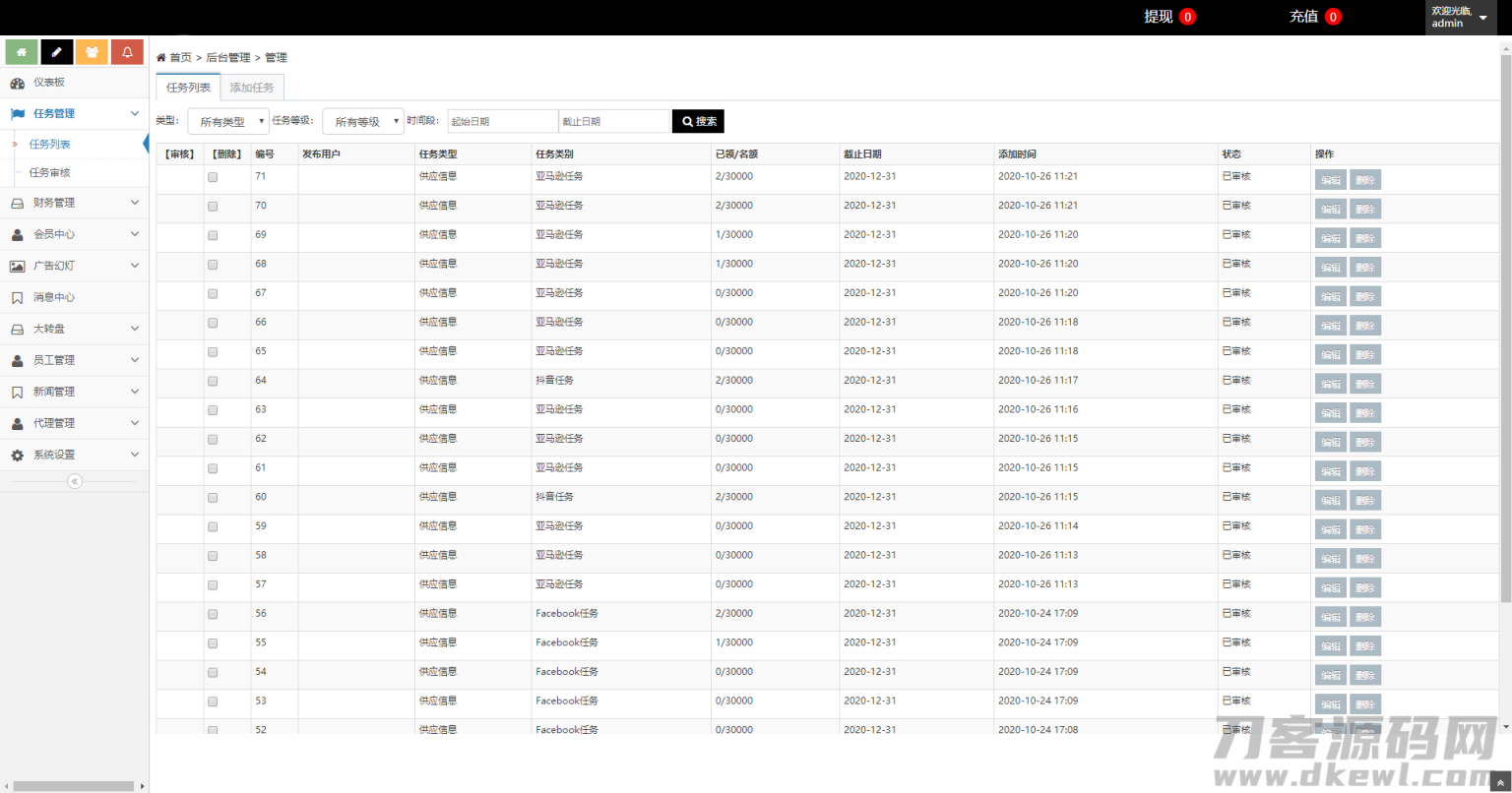
Task: Click the green home shortcut icon
Action: pyautogui.click(x=22, y=52)
